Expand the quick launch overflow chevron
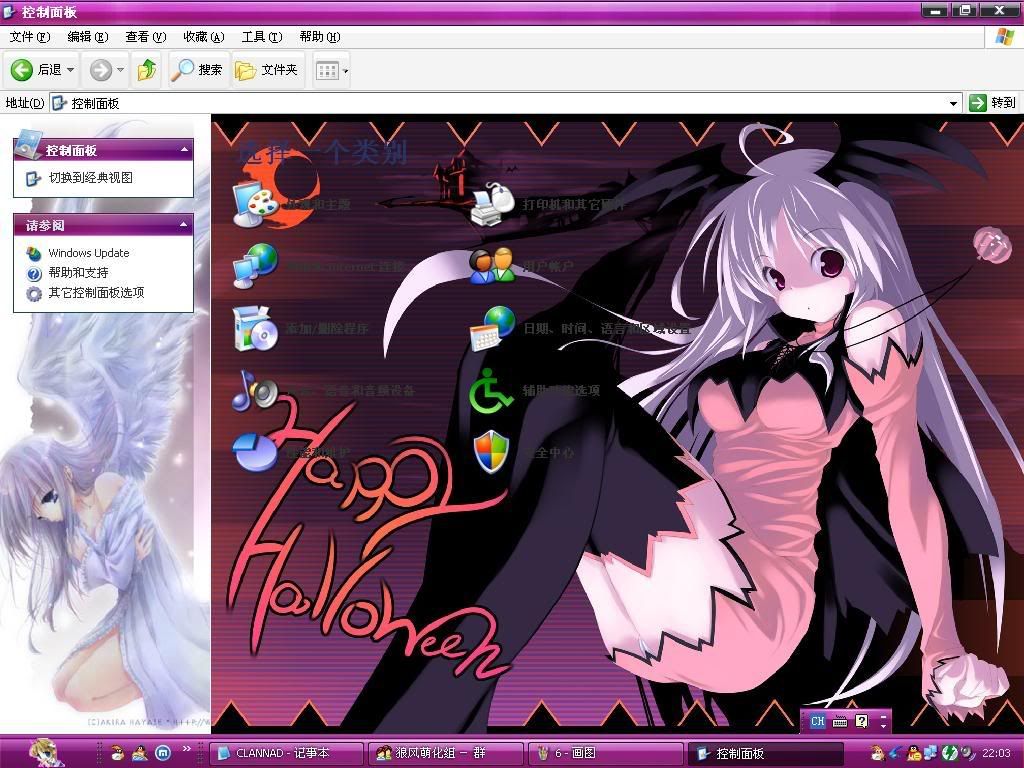The height and width of the screenshot is (768, 1024). tap(187, 748)
